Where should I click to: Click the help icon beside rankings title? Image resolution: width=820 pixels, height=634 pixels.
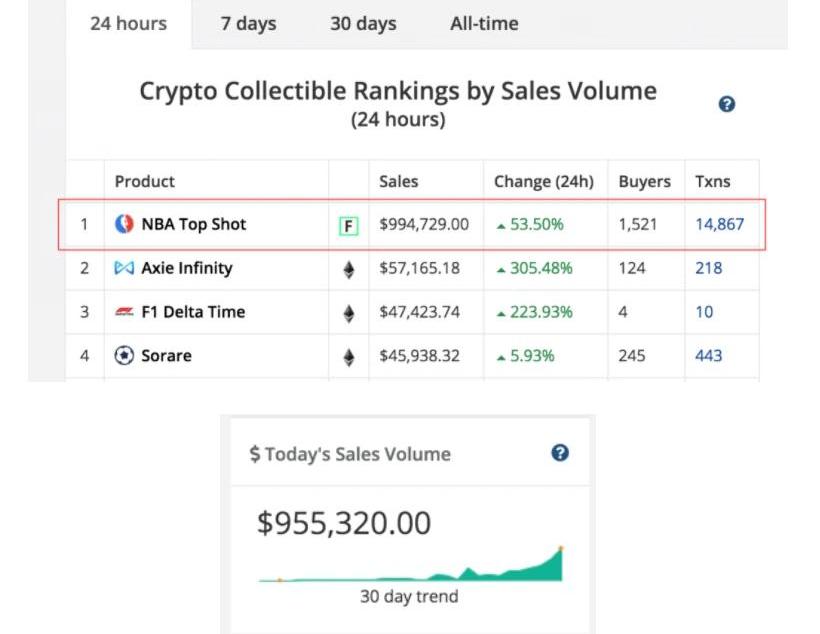[x=727, y=104]
